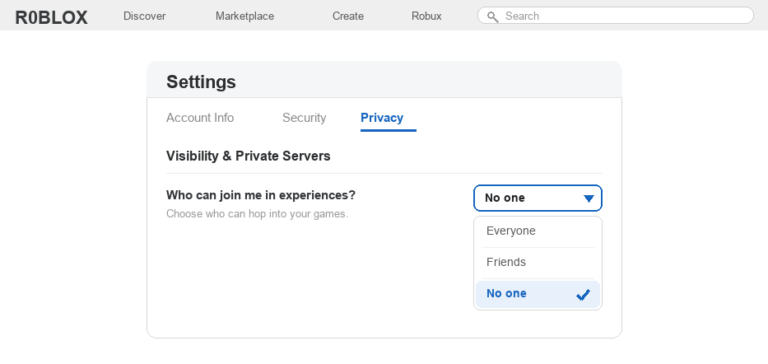
Task: Click the 'Visibility & Private Servers' heading
Action: click(x=248, y=156)
